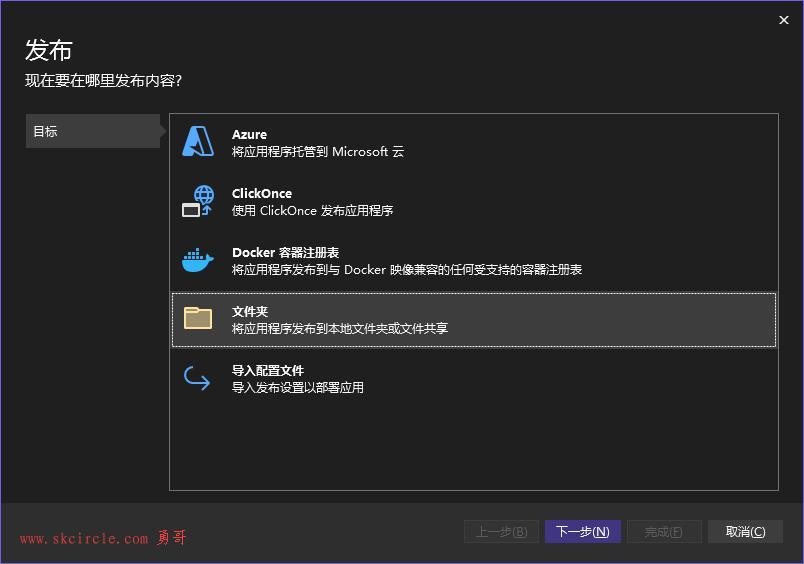The width and height of the screenshot is (804, 564).
Task: Click the import profile arrow icon
Action: (197, 378)
